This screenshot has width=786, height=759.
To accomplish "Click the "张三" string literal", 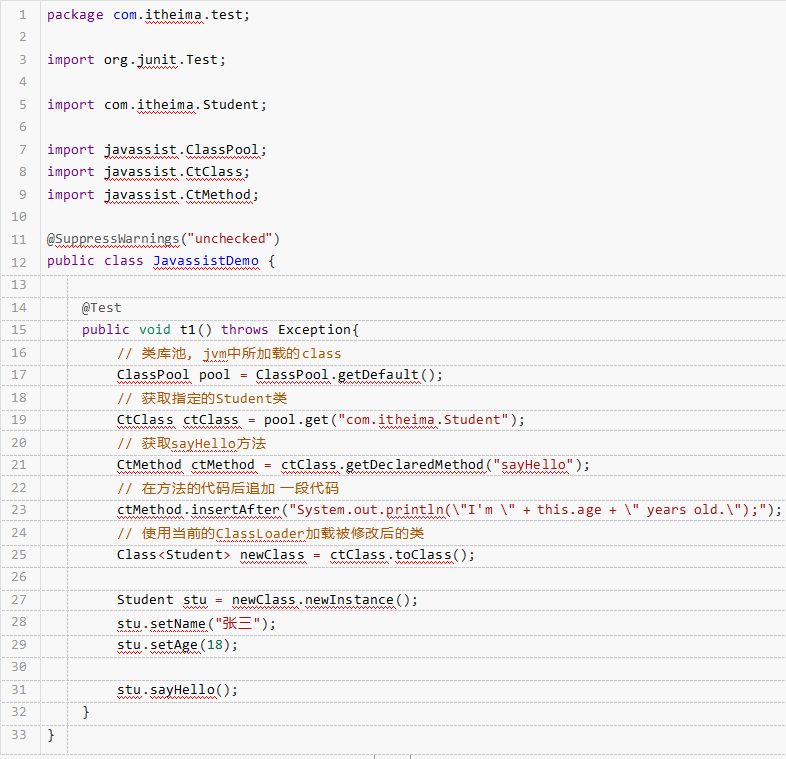I will [x=238, y=624].
